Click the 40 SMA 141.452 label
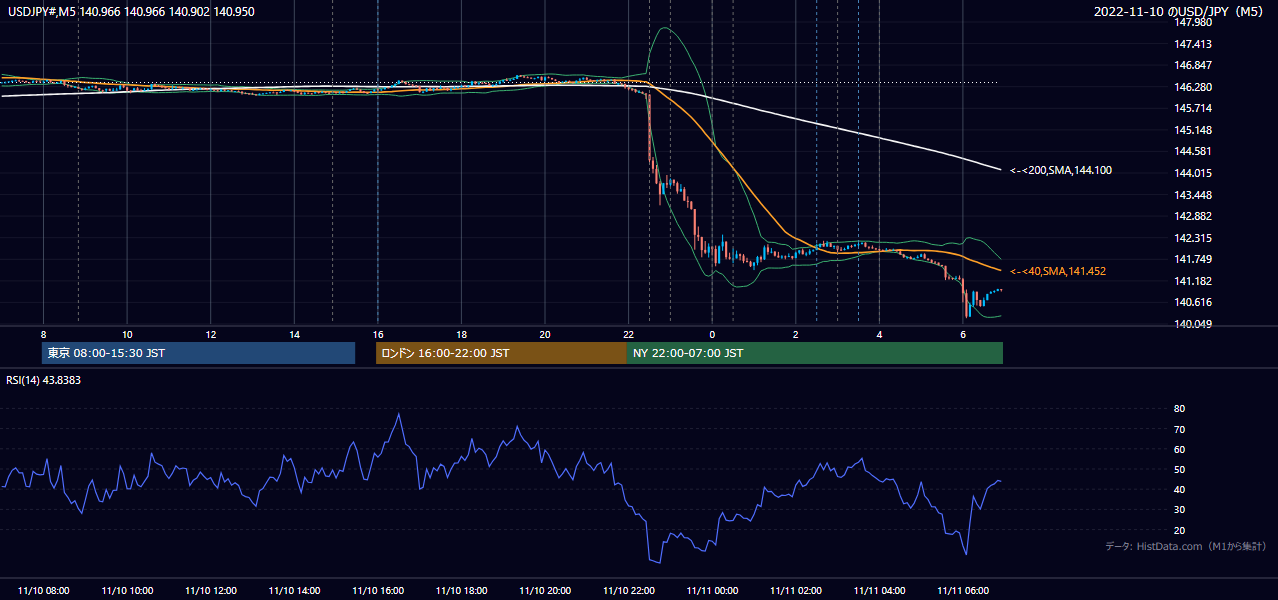1278x600 pixels. (1058, 271)
